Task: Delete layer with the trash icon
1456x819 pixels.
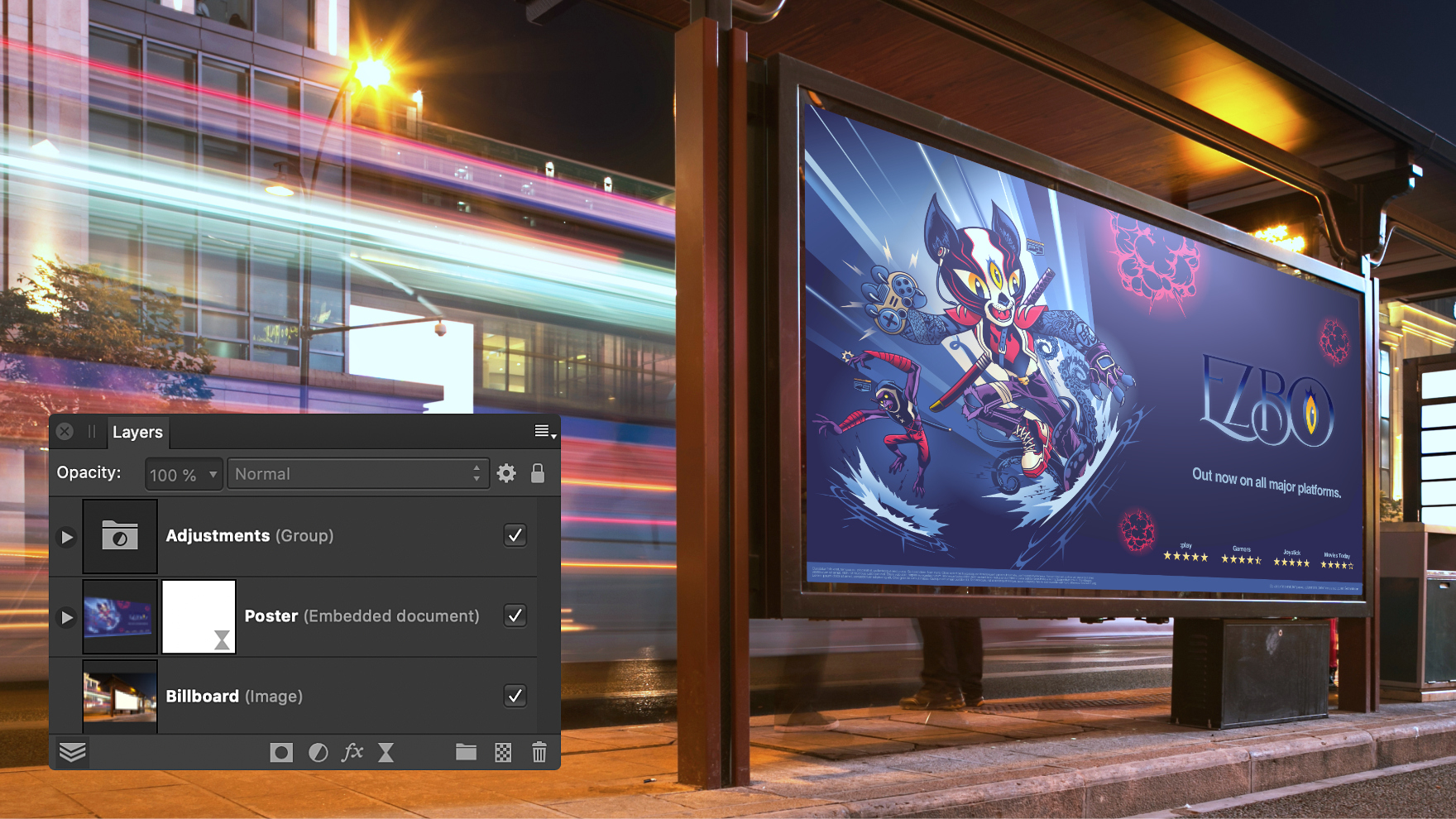Action: coord(539,751)
